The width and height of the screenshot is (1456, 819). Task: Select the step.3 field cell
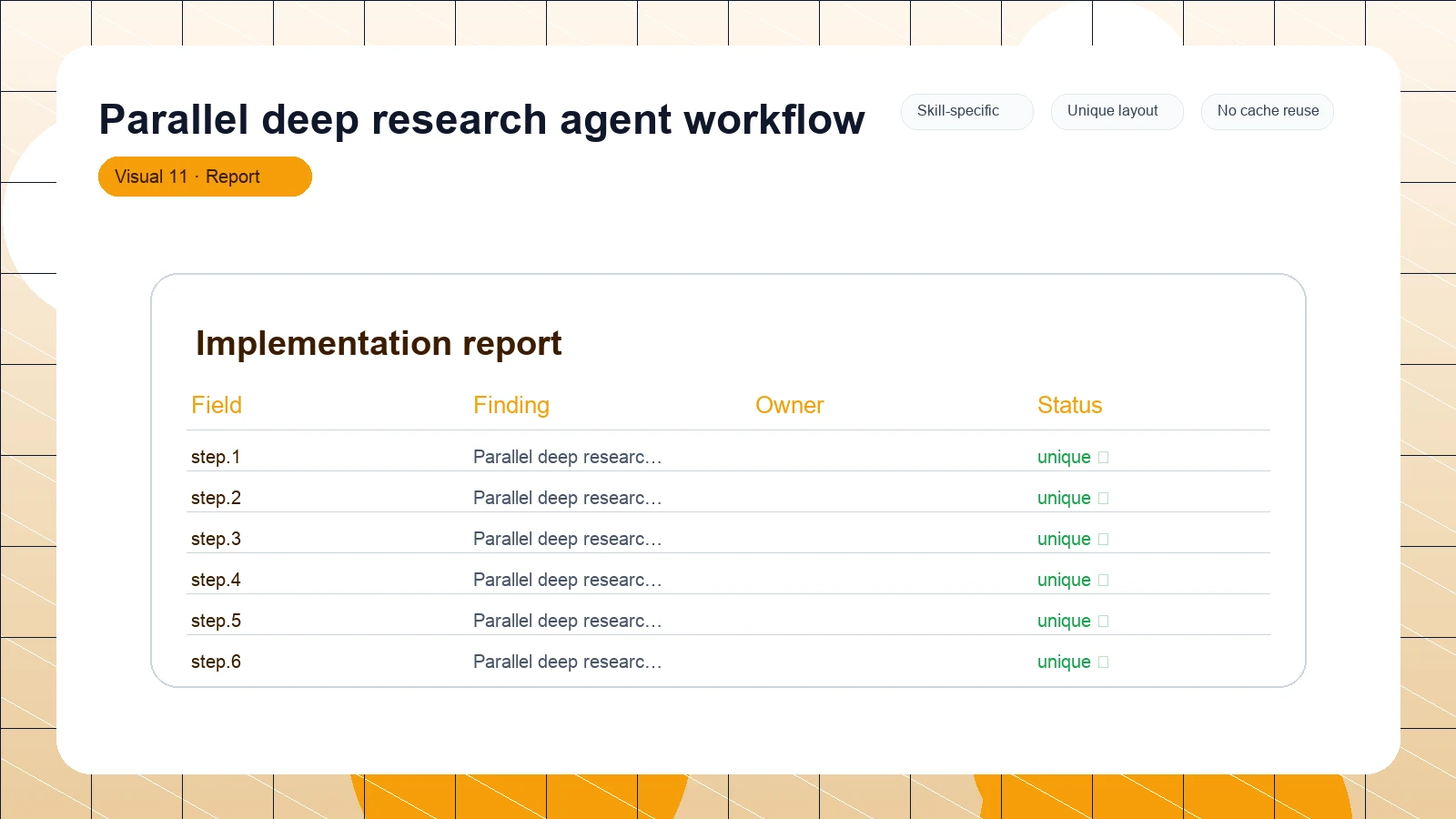pos(216,539)
